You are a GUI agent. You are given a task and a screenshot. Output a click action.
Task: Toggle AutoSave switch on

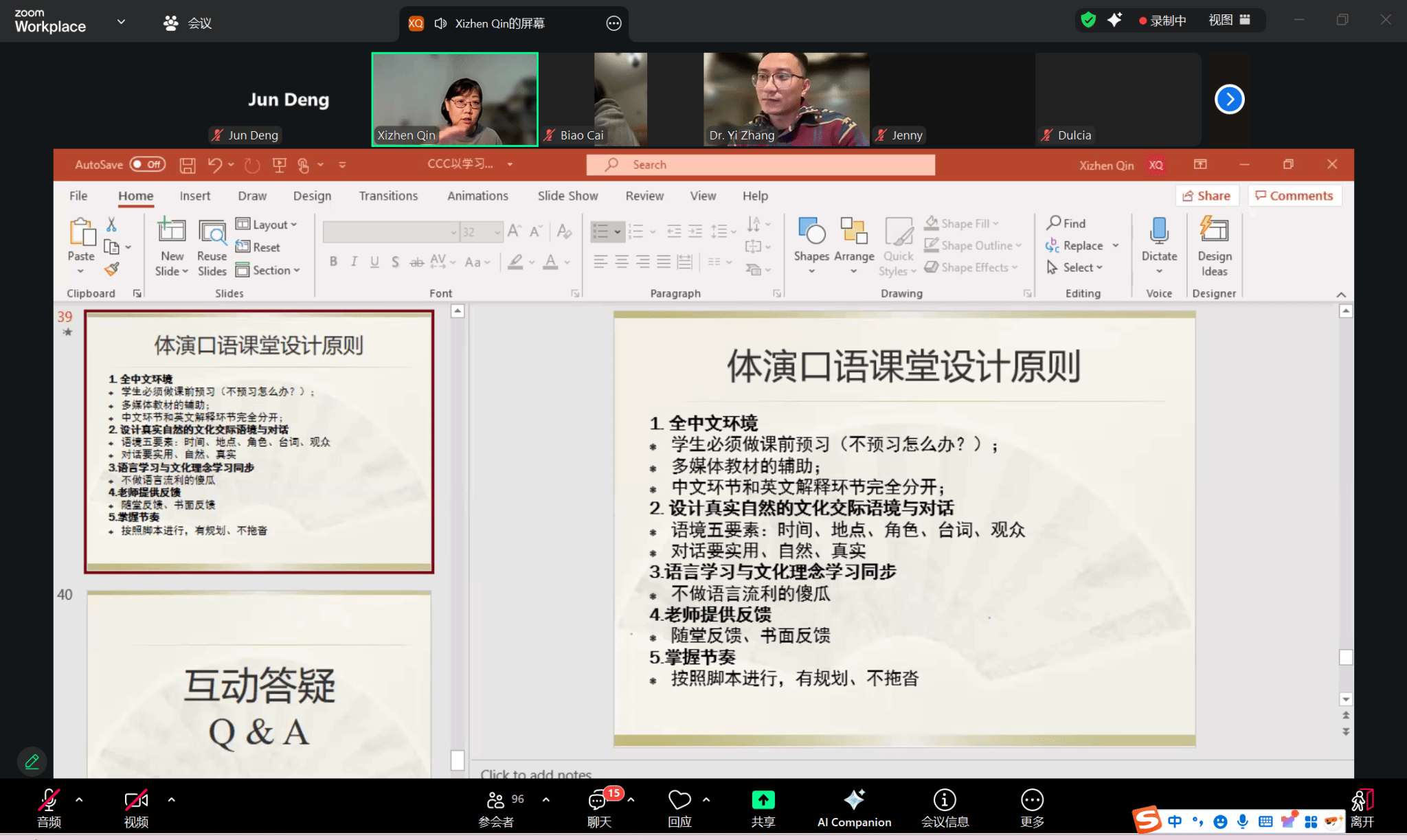tap(148, 165)
